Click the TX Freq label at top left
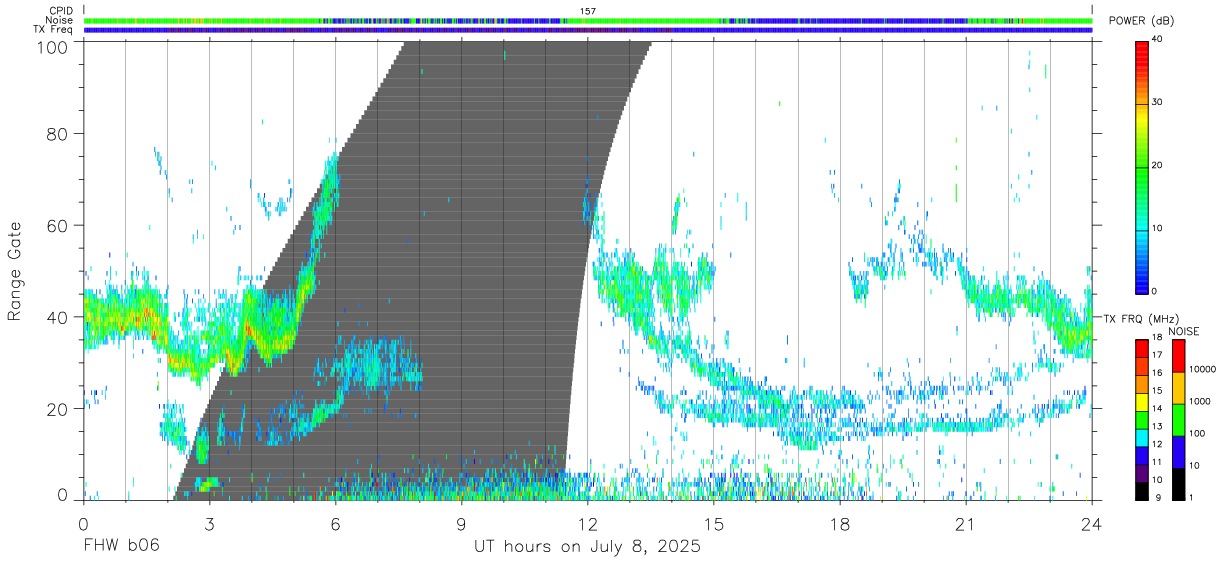Screen dimensions: 1228x567 click(x=54, y=30)
